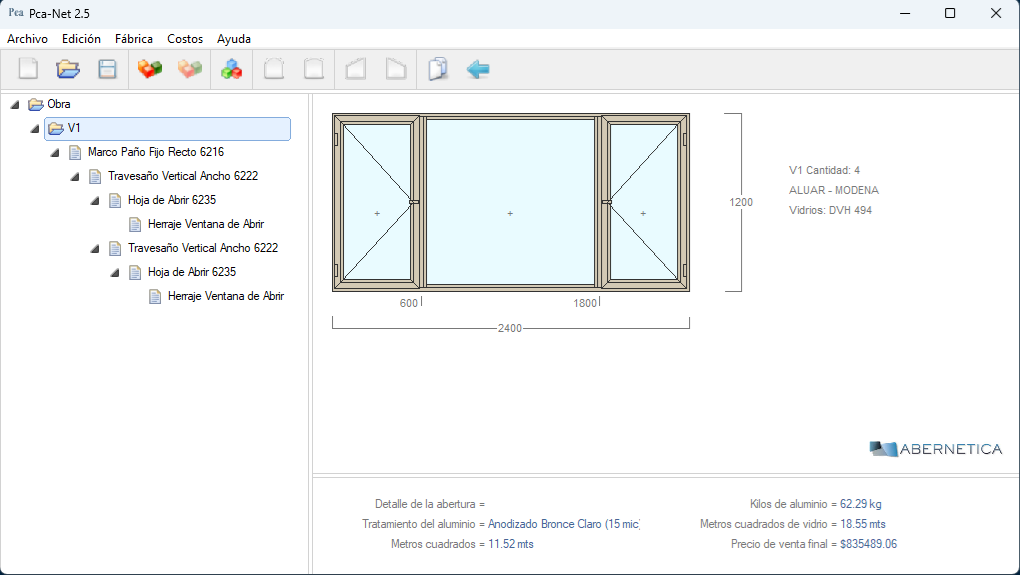Collapse the second Hoja de Abrir 6235 node
Image resolution: width=1020 pixels, height=575 pixels.
(115, 273)
